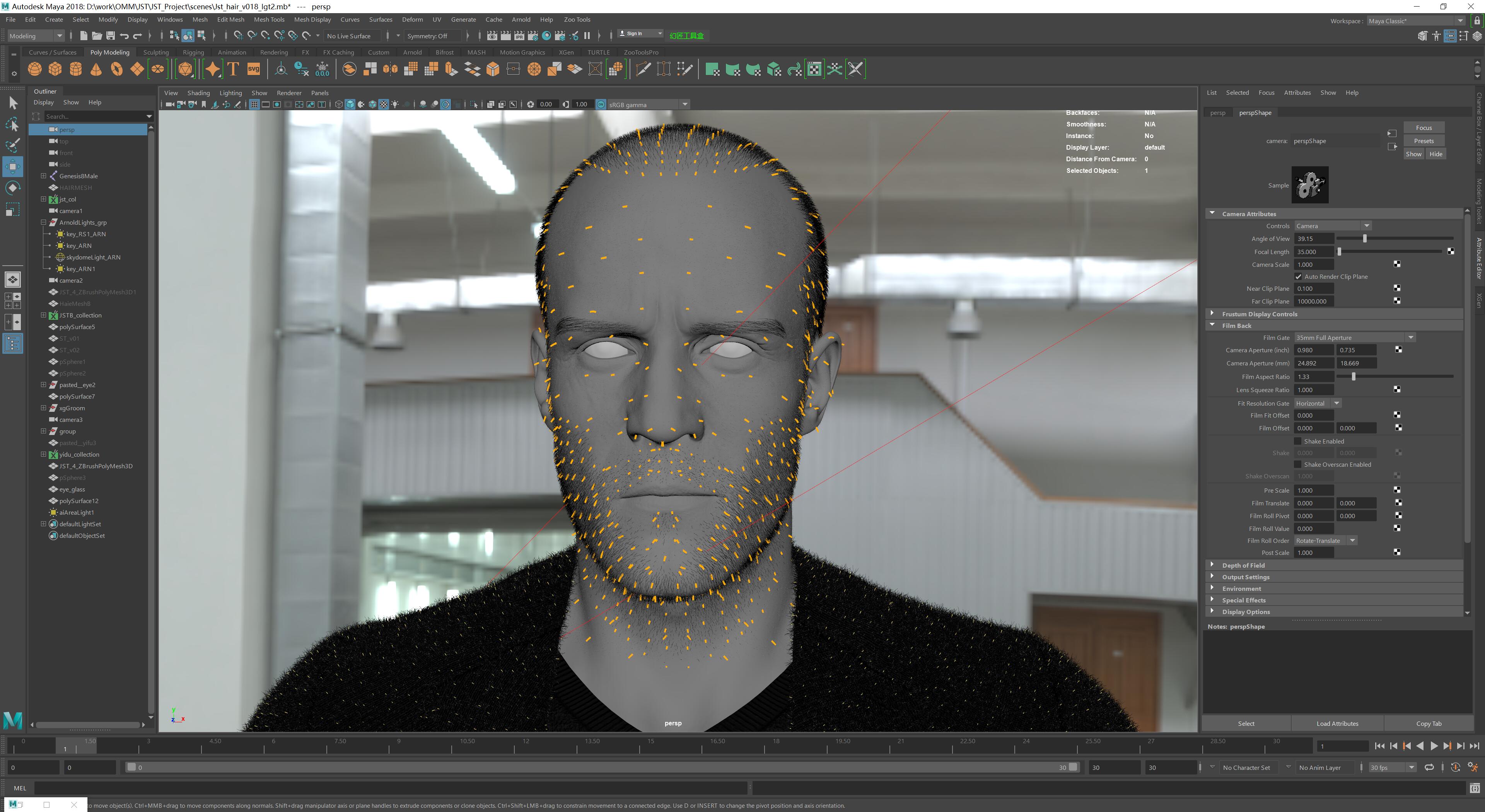Click the Multi-Cut knife tool icon
Viewport: 1485px width, 812px height.
pyautogui.click(x=643, y=69)
